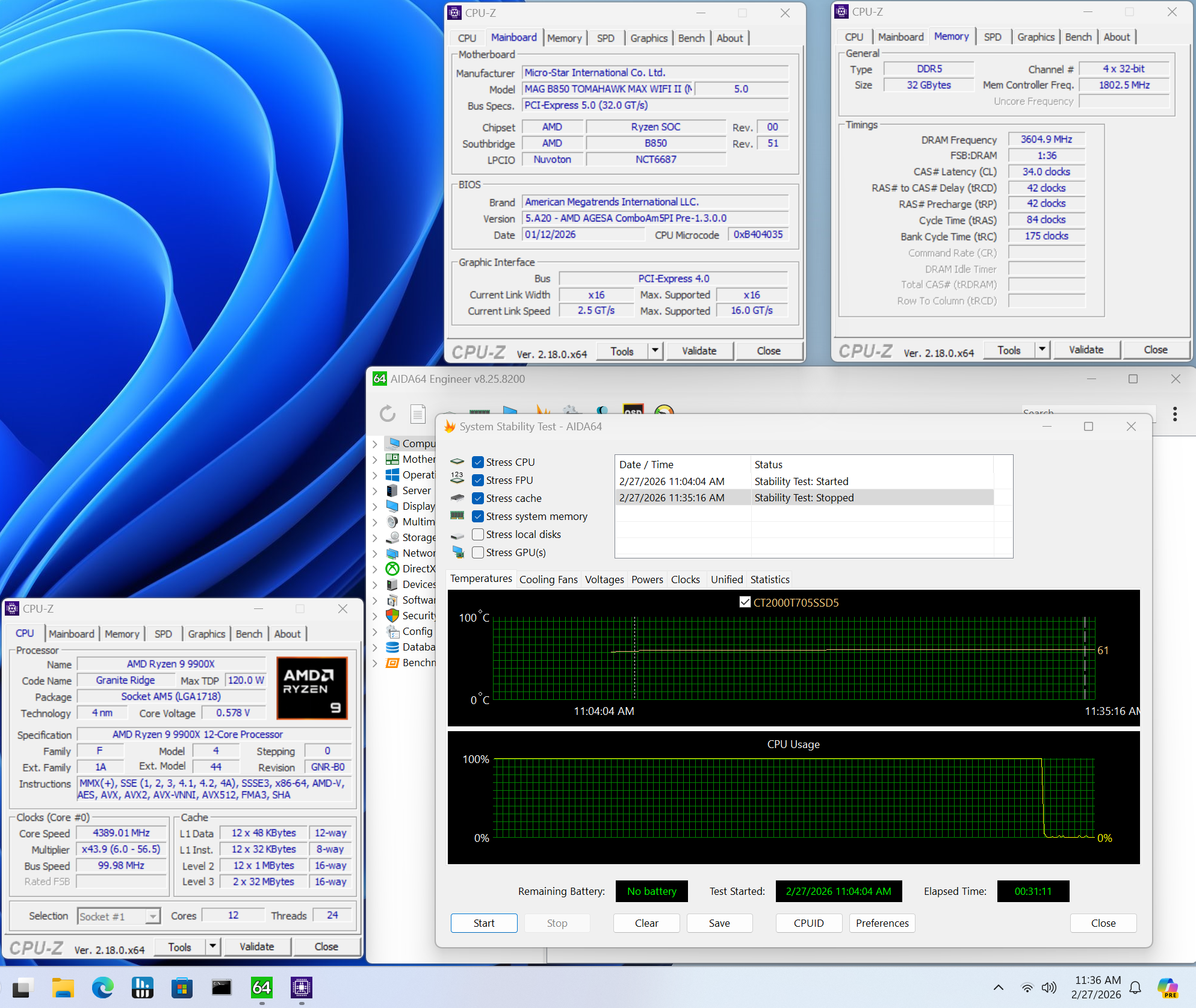This screenshot has height=1008, width=1196.
Task: Open the Statistics tab in stability test
Action: pyautogui.click(x=770, y=579)
